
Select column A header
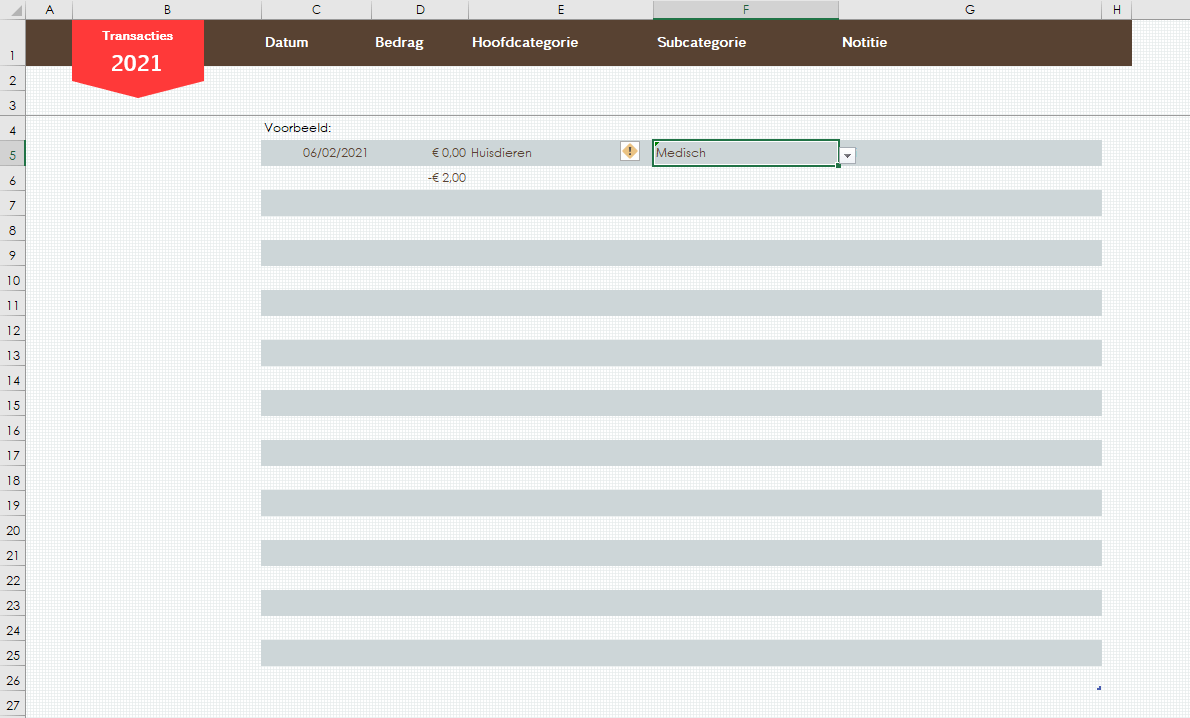pyautogui.click(x=49, y=10)
